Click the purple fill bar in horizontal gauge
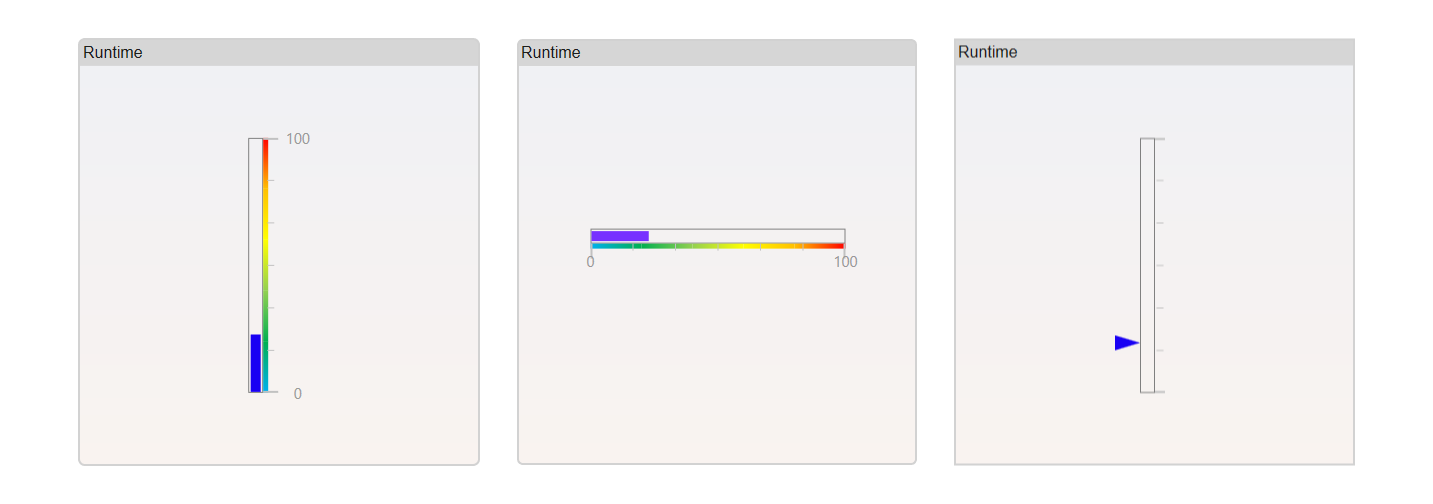1433x504 pixels. tap(620, 236)
